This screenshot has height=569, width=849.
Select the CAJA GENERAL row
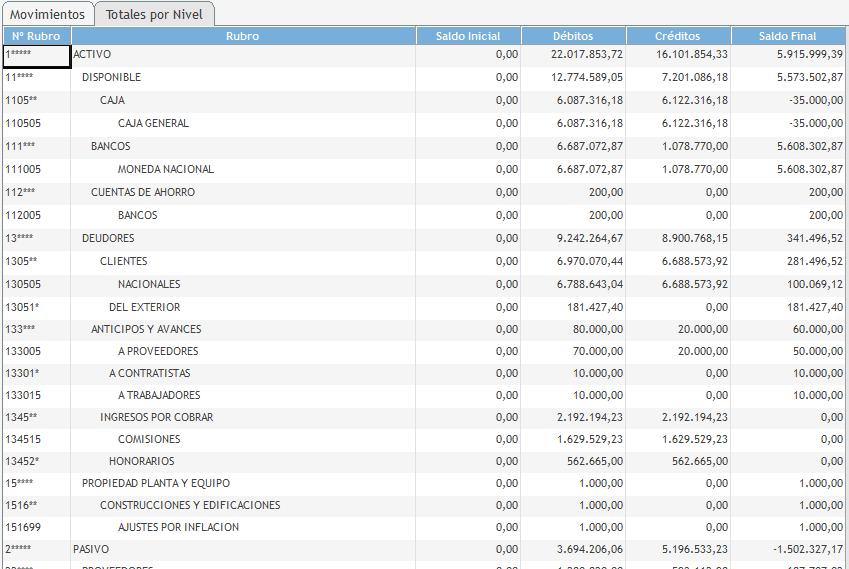(x=153, y=123)
